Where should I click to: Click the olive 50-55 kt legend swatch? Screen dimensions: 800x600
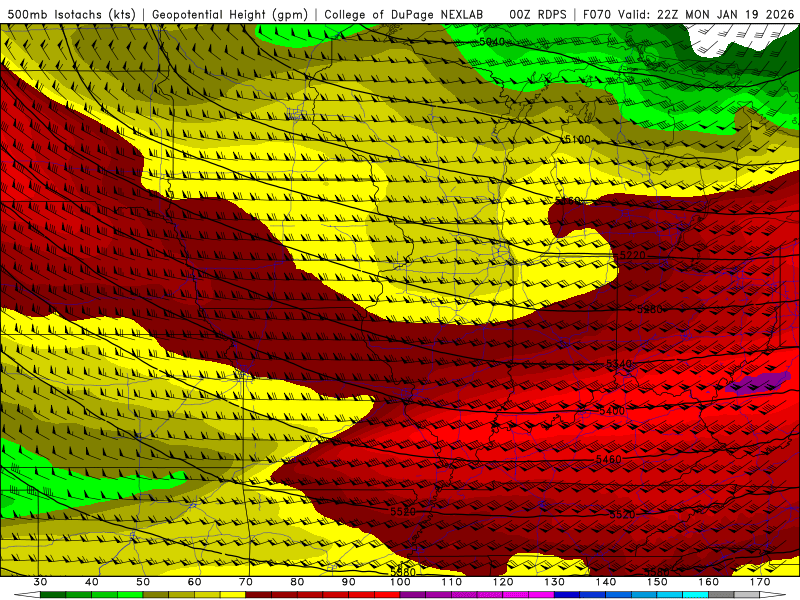pyautogui.click(x=156, y=595)
